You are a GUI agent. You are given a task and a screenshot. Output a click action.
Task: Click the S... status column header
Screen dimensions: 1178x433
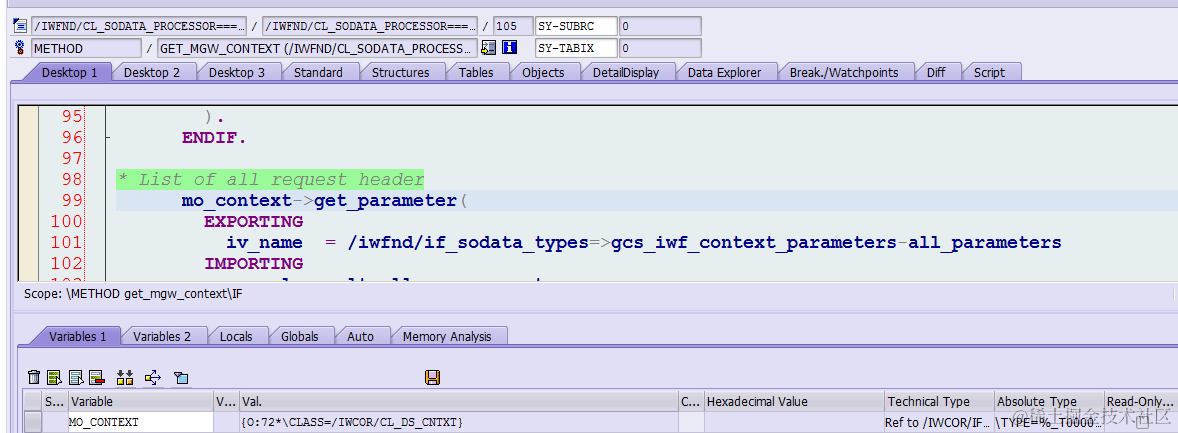tap(55, 401)
